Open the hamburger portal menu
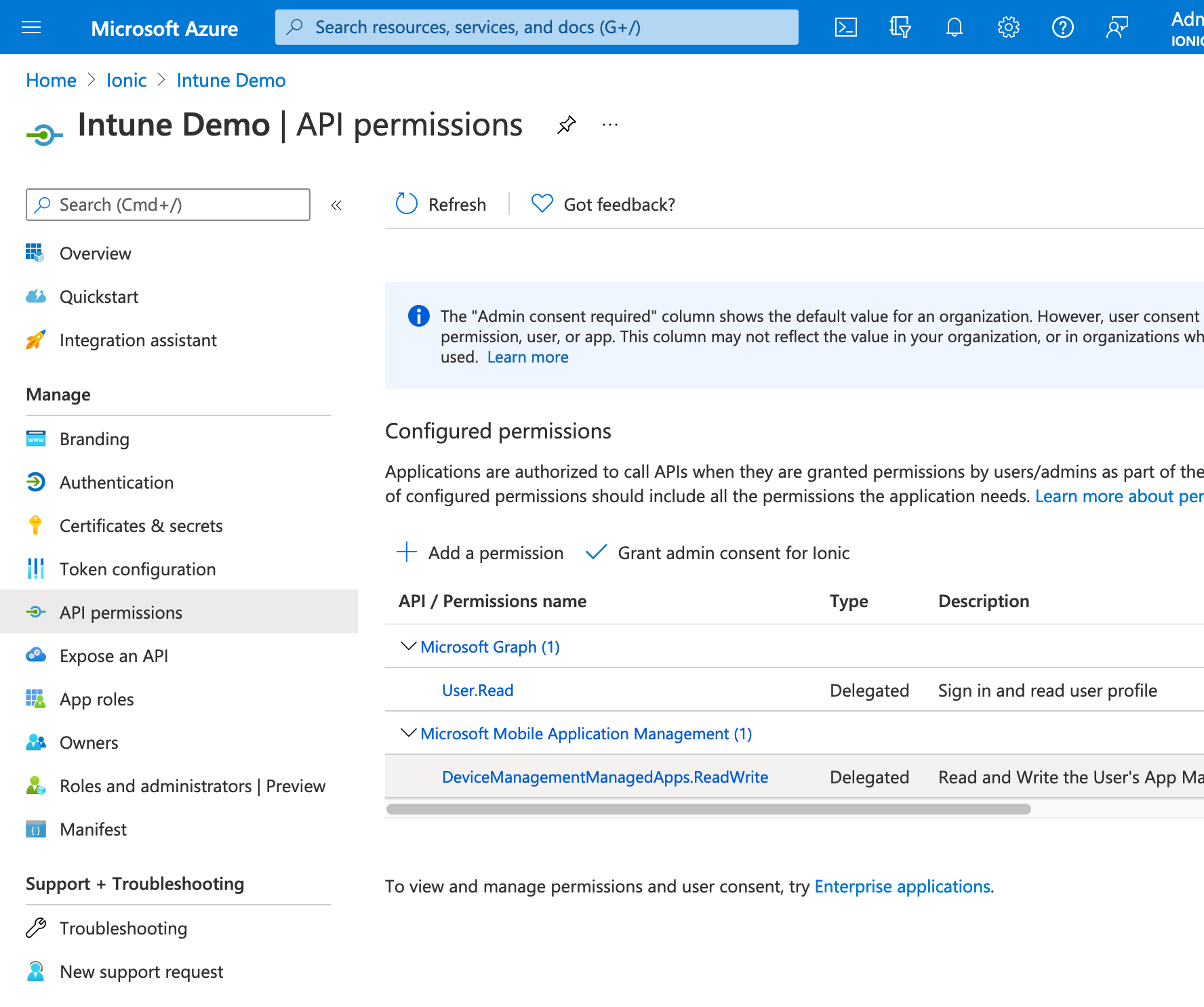 tap(31, 27)
